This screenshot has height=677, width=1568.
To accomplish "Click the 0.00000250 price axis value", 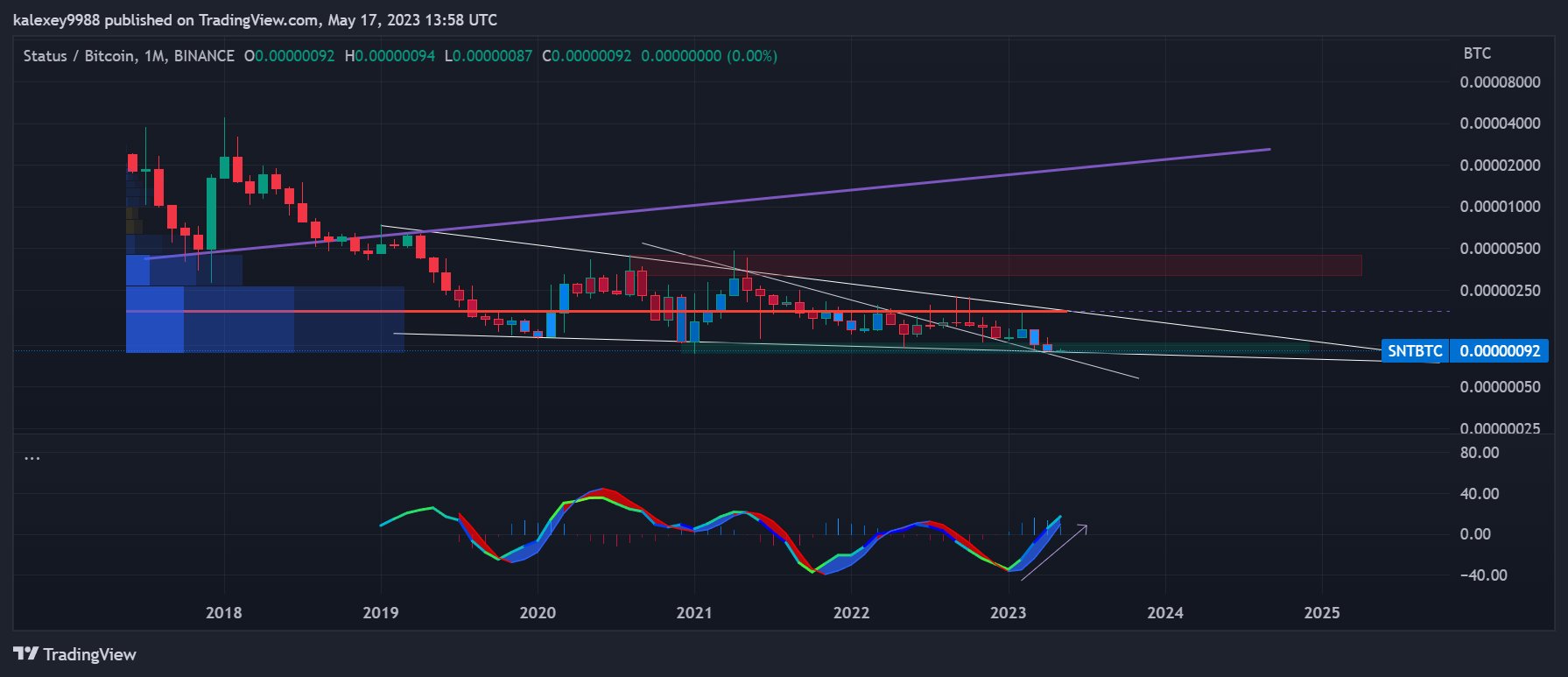I will (1500, 291).
